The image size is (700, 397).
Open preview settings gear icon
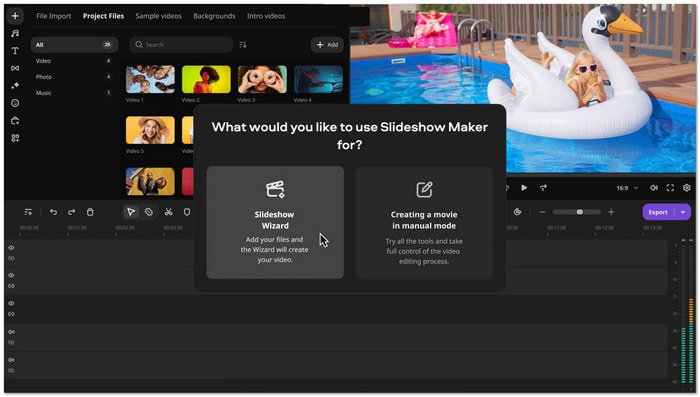coord(687,188)
